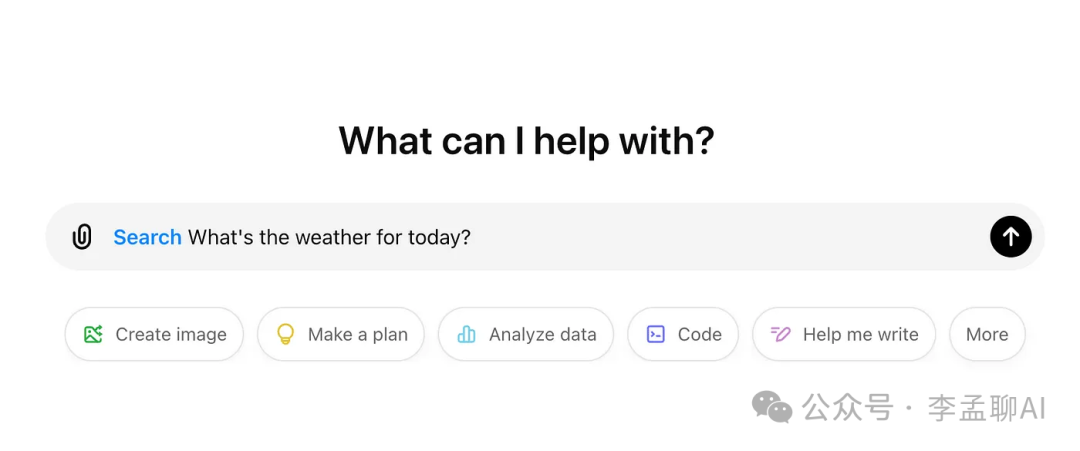Select the Create image text label

(x=171, y=335)
